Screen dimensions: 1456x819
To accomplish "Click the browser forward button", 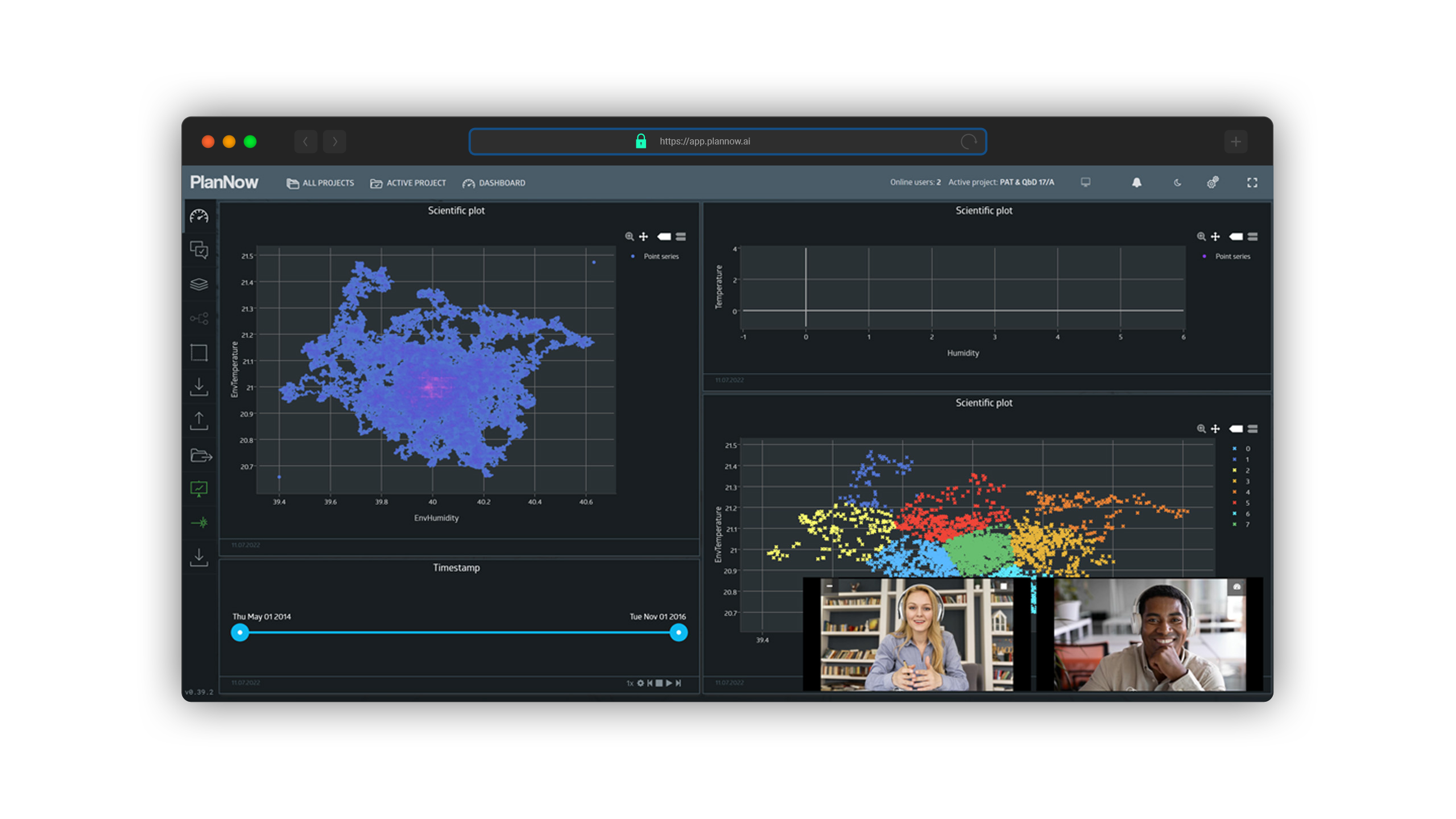I will (x=334, y=142).
